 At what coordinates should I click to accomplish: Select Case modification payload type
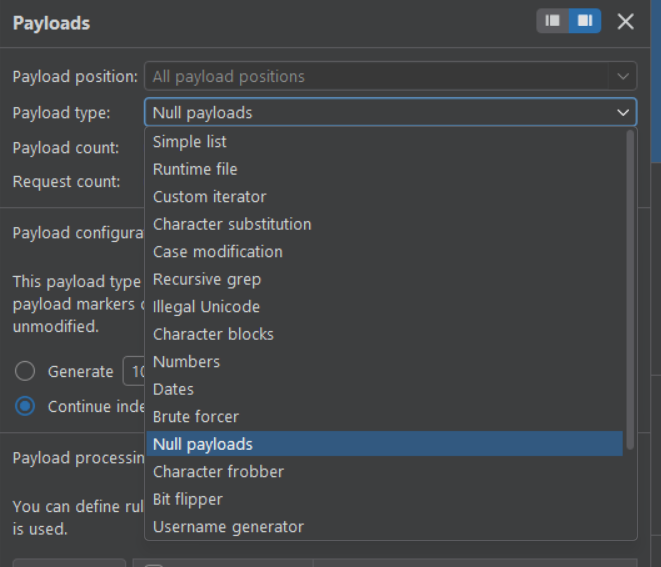pos(384,252)
